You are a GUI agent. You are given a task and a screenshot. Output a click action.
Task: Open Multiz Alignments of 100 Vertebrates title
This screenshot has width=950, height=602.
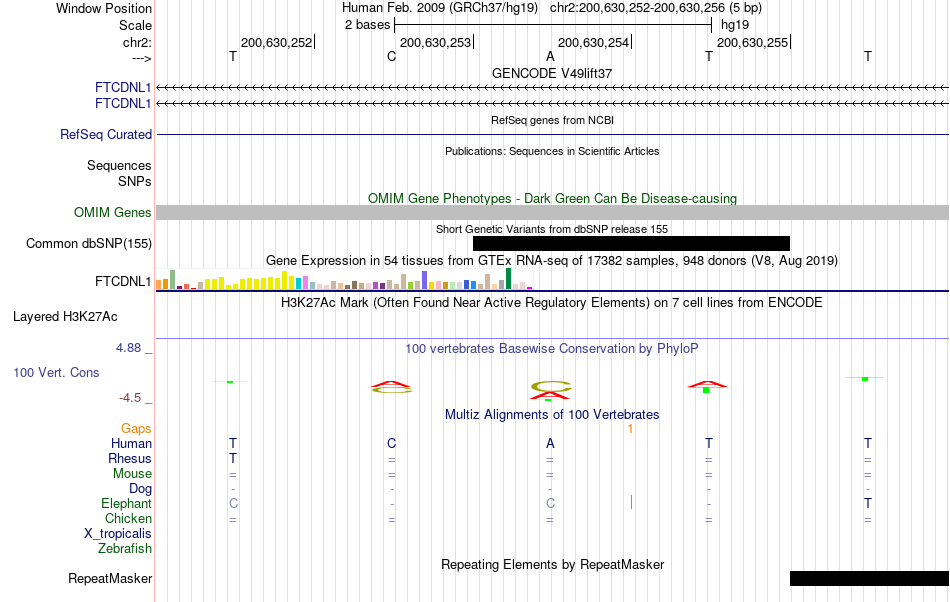552,415
